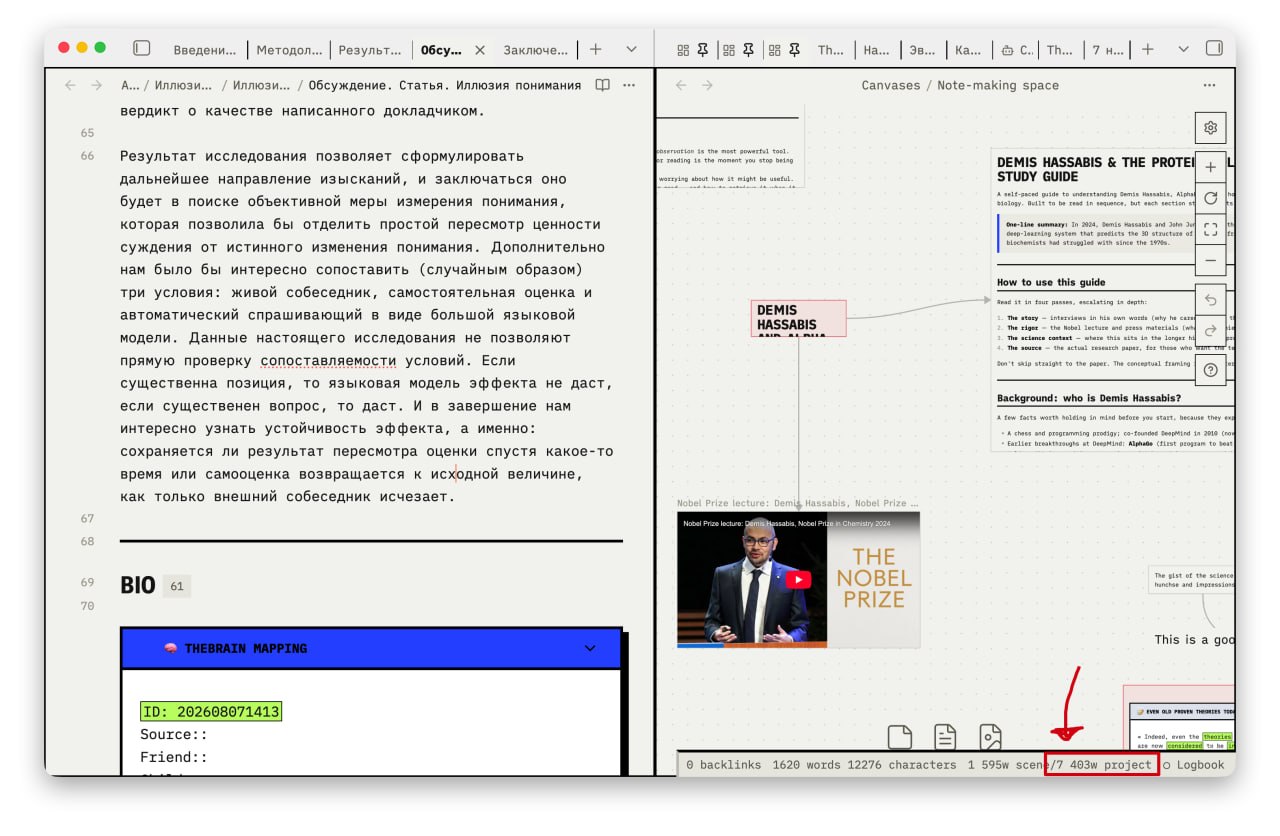Image resolution: width=1280 pixels, height=836 pixels.
Task: Zoom in on the canvas
Action: point(1210,167)
